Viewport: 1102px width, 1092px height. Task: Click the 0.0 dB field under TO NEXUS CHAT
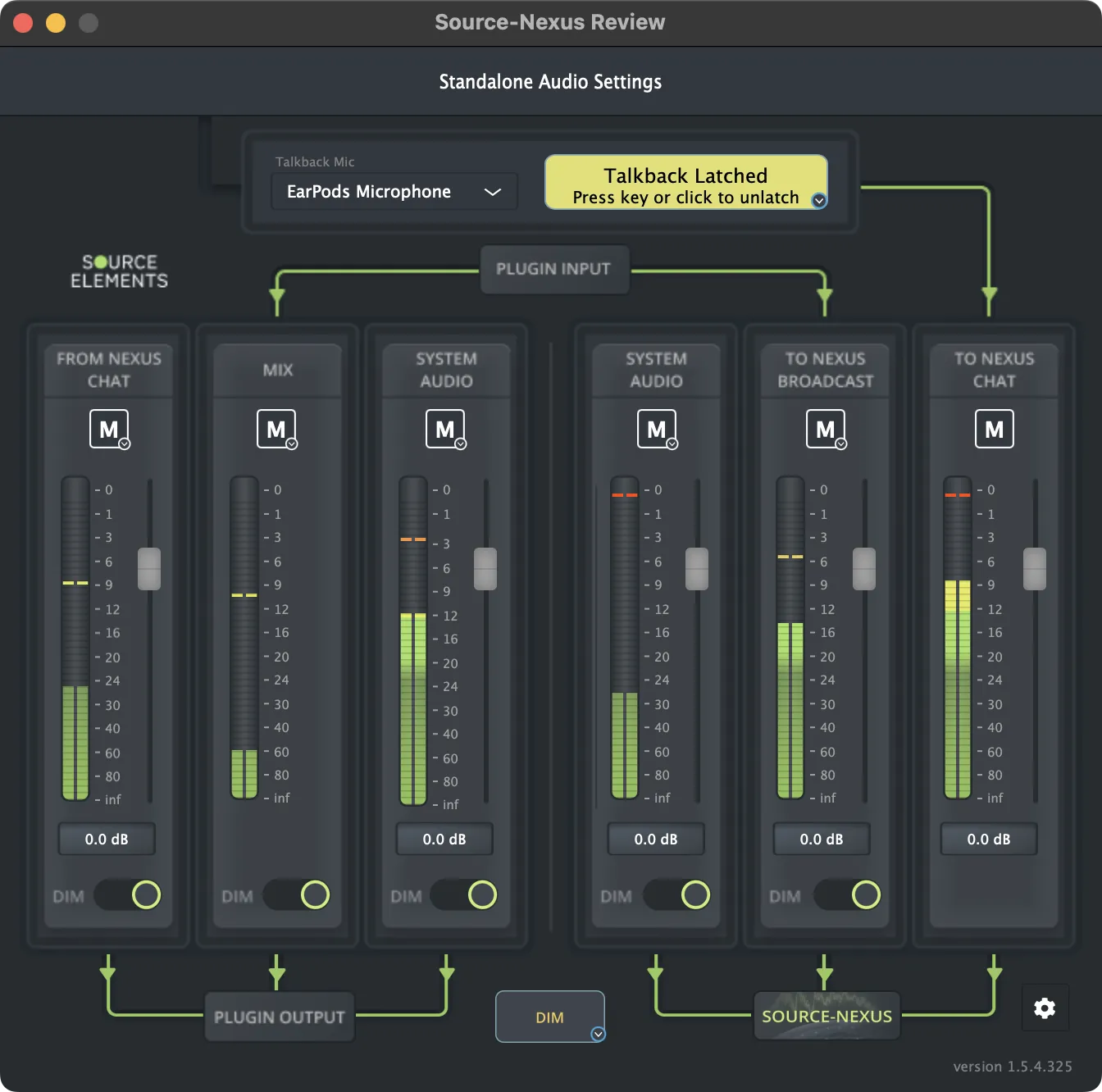click(989, 839)
